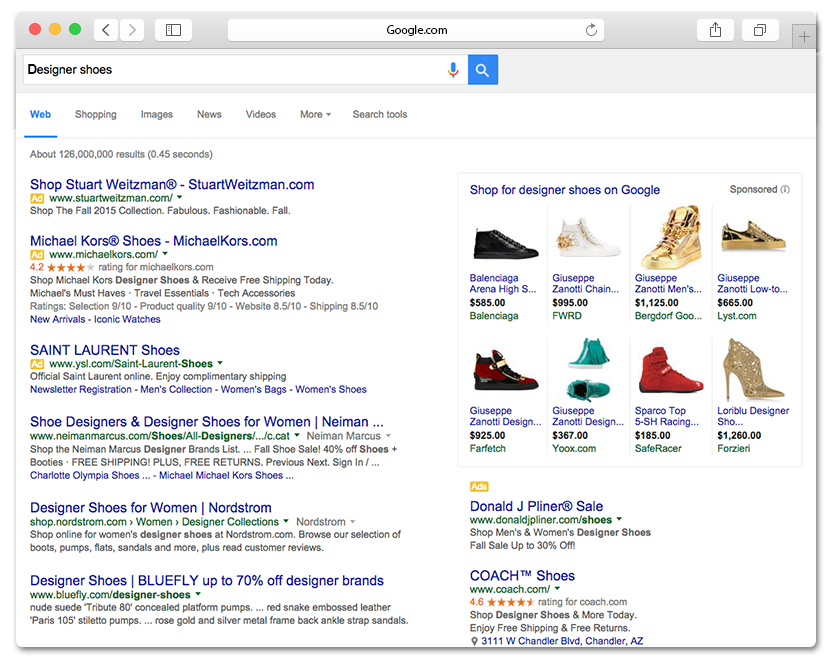
Task: Switch to the Shopping tab
Action: click(95, 114)
